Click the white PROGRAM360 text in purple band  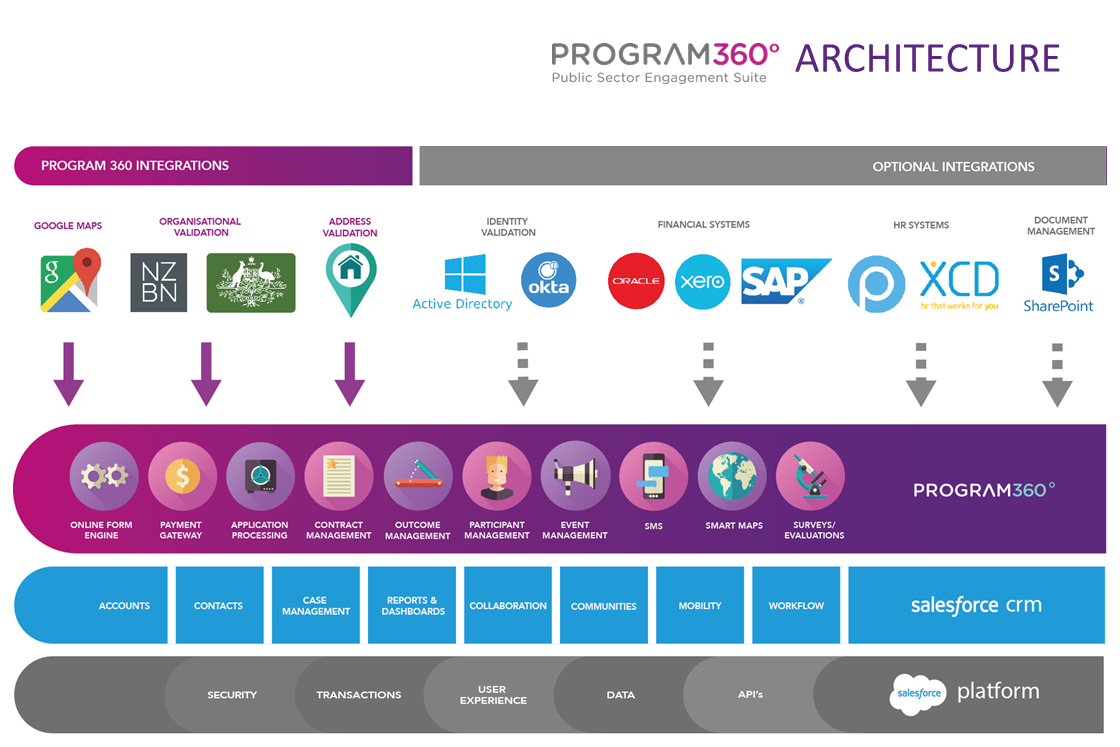pos(984,490)
